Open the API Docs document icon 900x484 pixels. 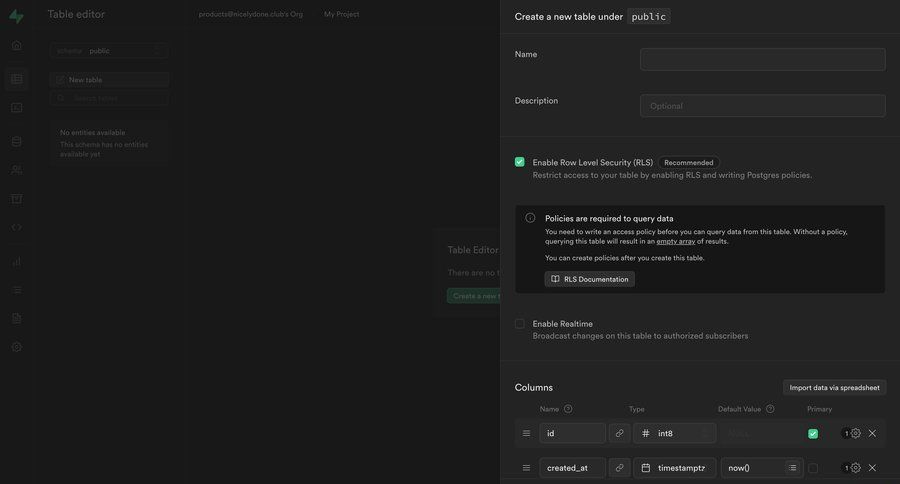click(x=17, y=319)
